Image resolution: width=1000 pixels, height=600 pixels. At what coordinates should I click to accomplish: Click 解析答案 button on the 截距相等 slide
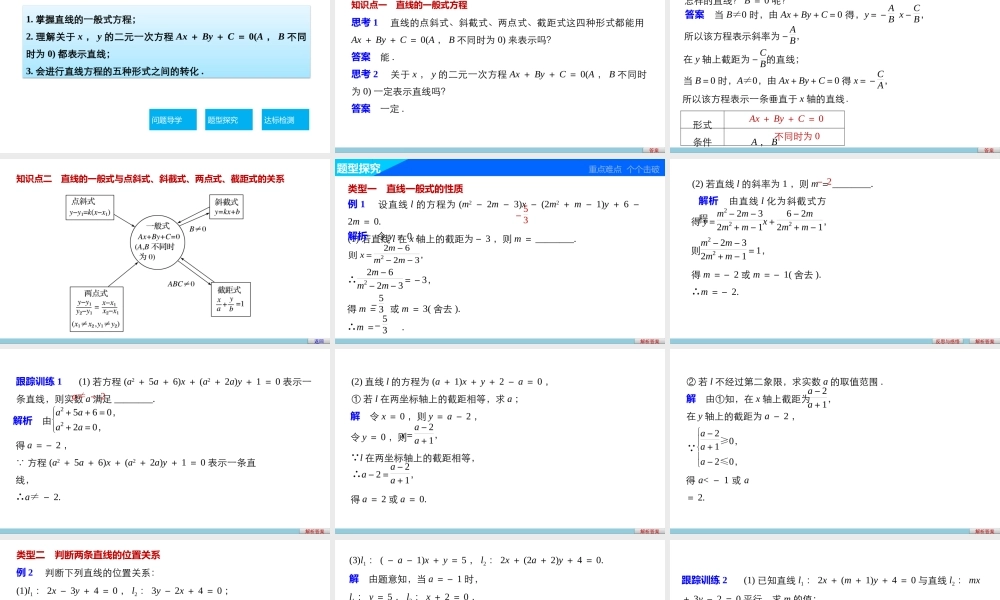click(x=649, y=531)
